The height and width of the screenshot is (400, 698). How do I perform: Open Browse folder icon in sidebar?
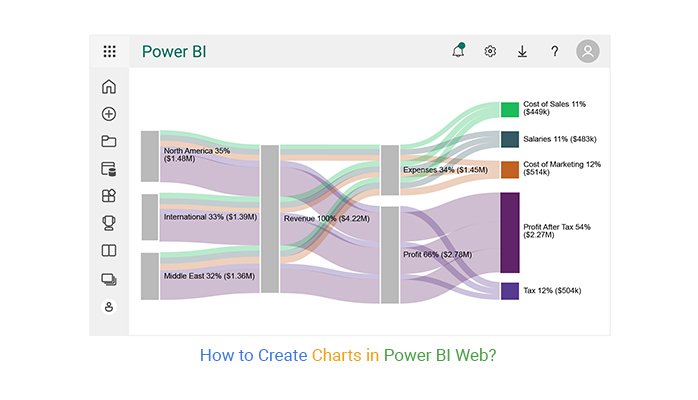(109, 141)
